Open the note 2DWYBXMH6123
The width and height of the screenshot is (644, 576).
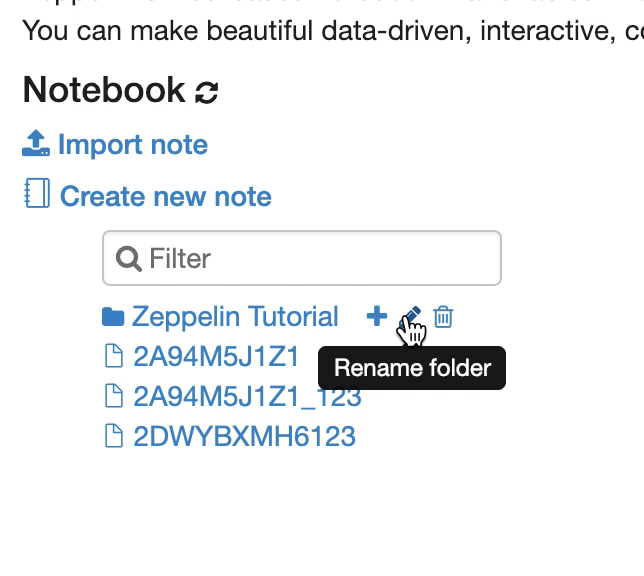244,436
